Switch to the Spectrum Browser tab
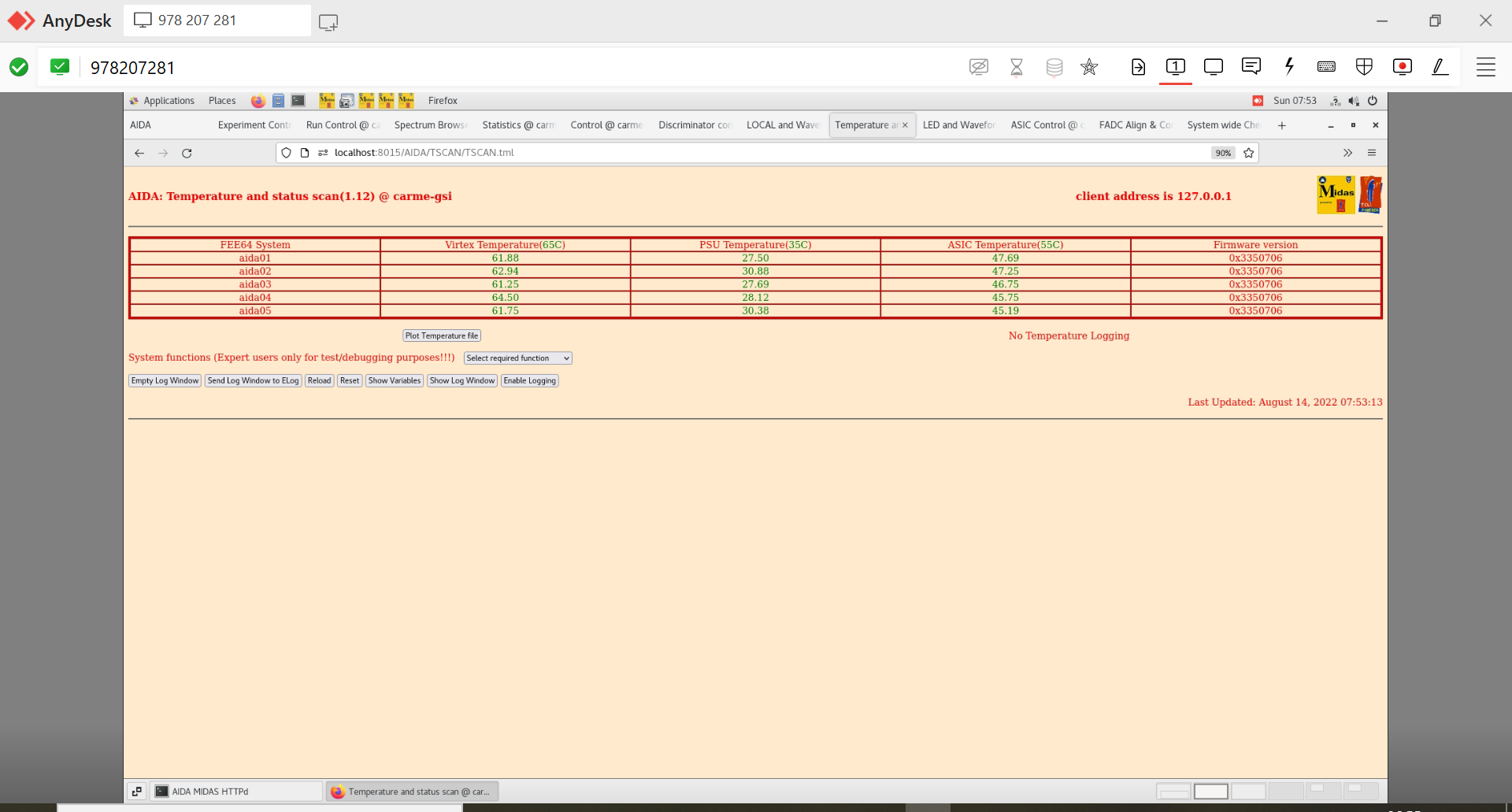This screenshot has width=1512, height=812. tap(430, 125)
